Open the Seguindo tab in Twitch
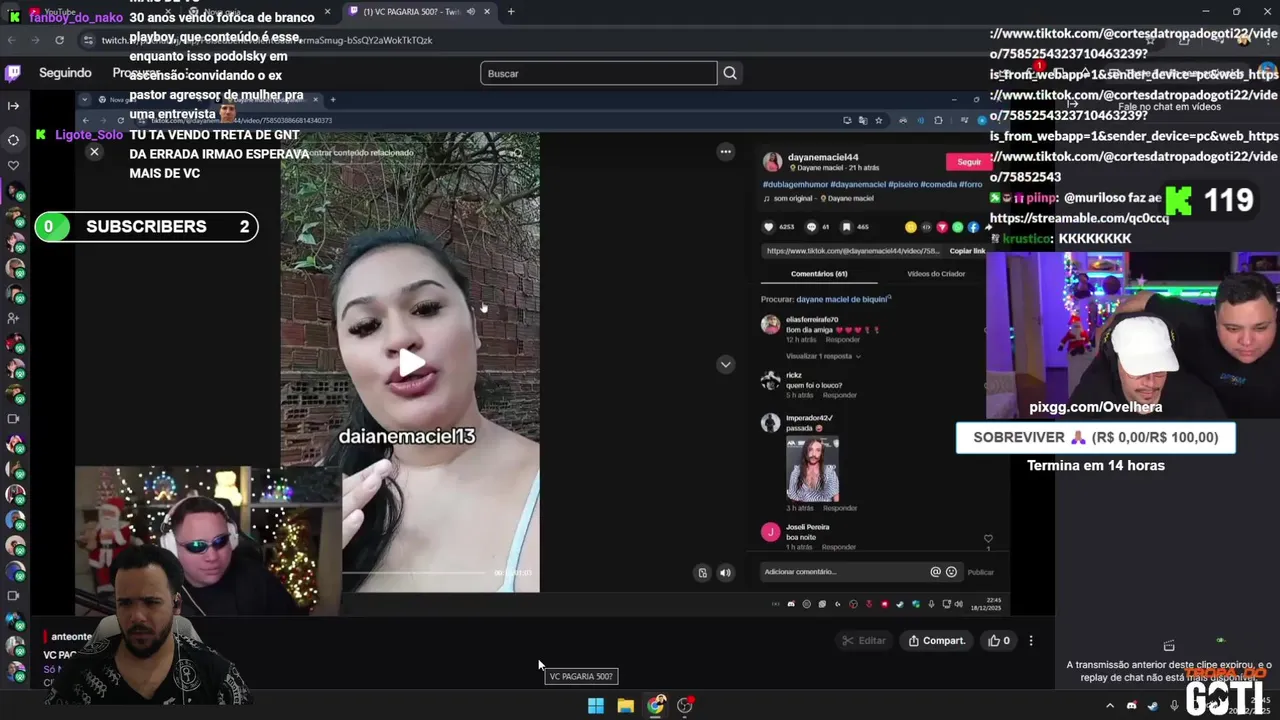This screenshot has width=1280, height=720. pos(65,73)
